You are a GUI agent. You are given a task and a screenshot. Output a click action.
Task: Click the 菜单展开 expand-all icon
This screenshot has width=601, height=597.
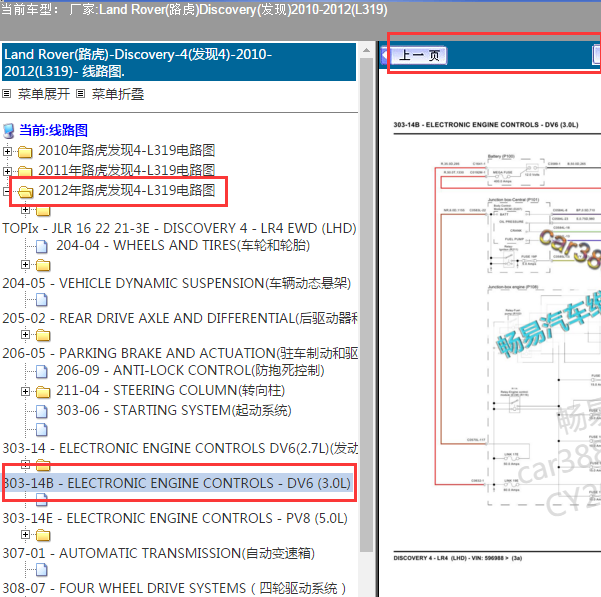point(7,93)
